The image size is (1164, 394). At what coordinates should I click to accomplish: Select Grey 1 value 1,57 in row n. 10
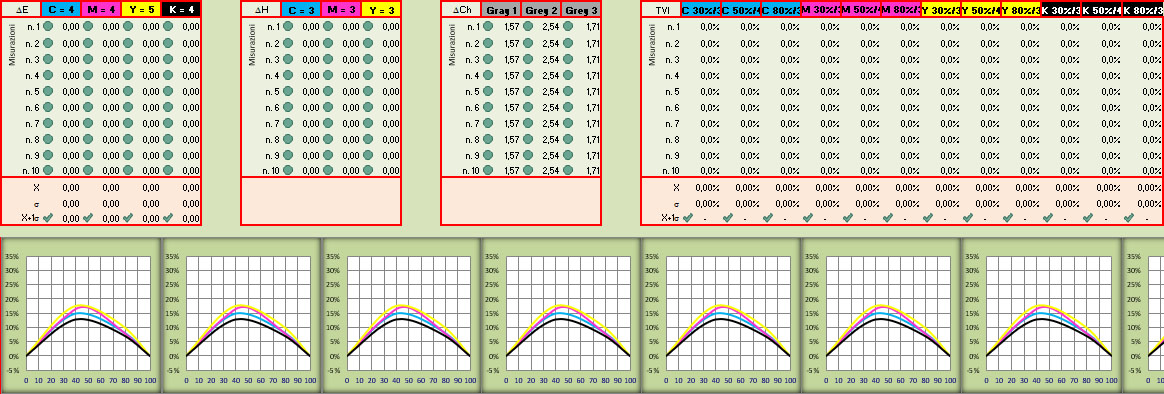coord(511,171)
